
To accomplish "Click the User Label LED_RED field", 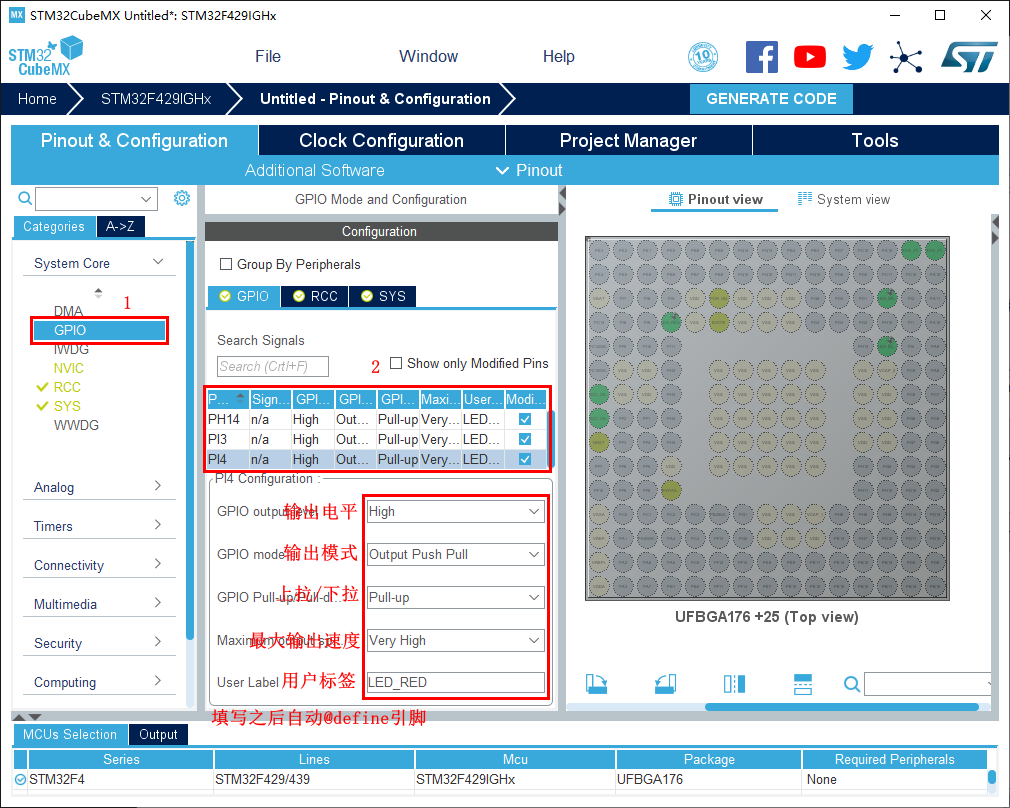I will click(455, 682).
